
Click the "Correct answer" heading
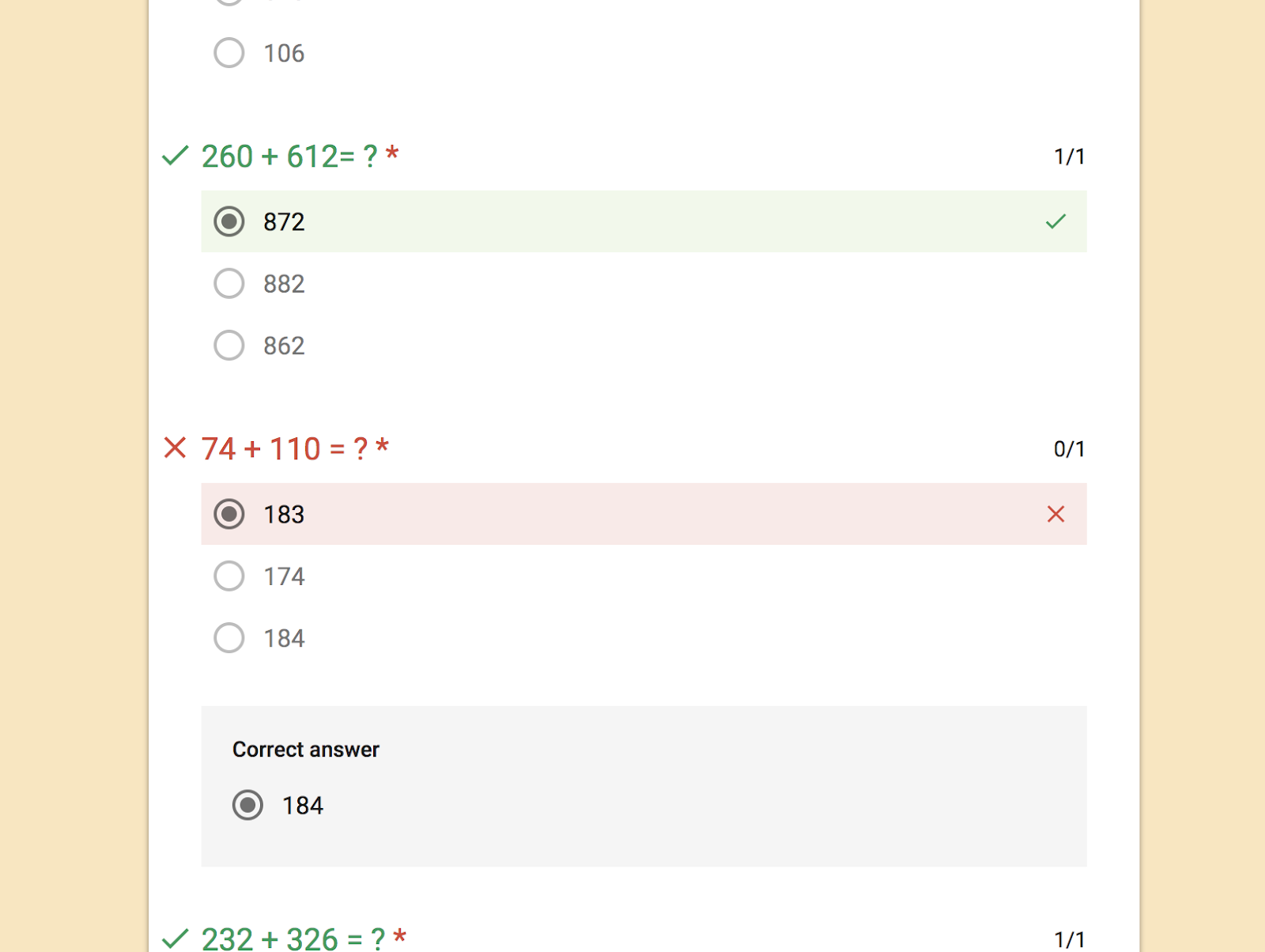306,750
